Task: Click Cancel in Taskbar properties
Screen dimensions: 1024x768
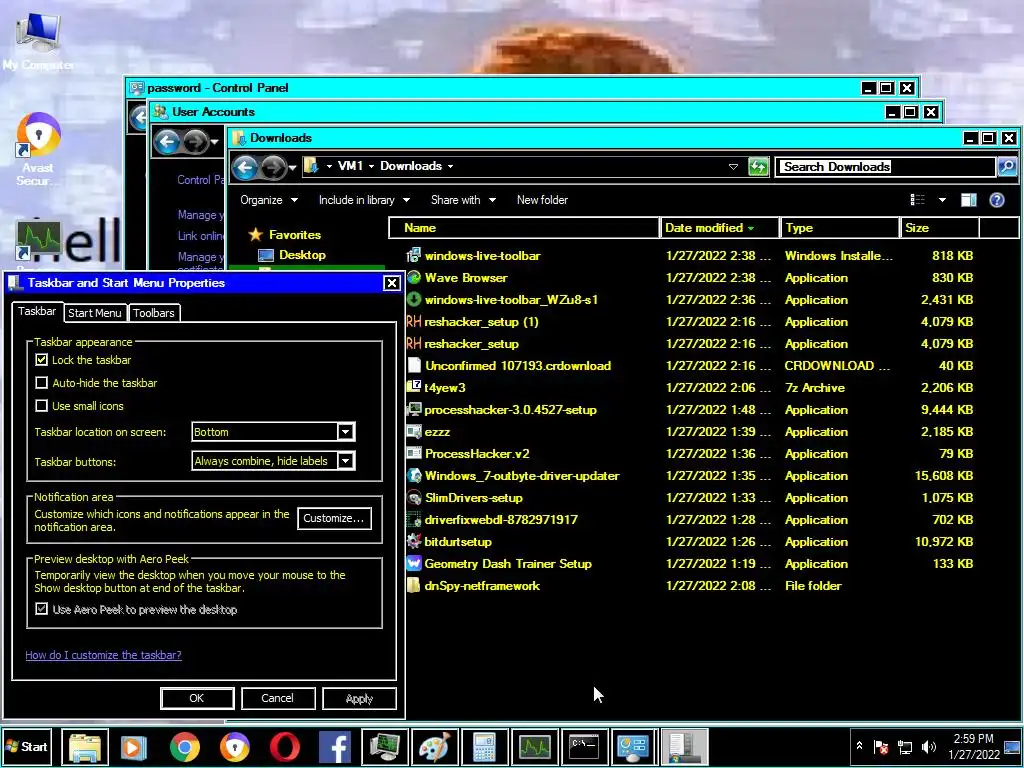Action: 278,698
